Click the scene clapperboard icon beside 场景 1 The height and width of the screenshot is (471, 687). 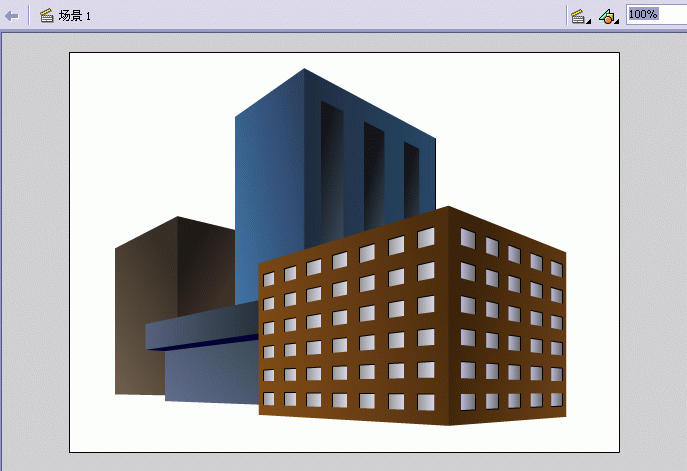(x=46, y=16)
